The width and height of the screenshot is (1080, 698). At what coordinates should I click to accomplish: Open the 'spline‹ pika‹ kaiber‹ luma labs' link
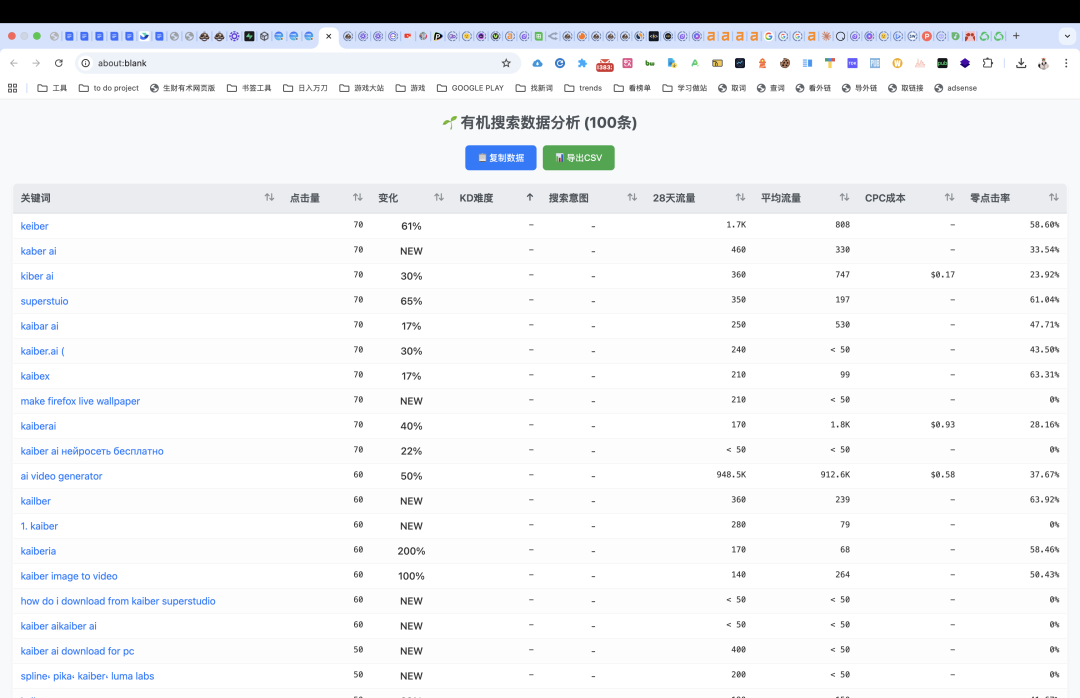point(87,676)
